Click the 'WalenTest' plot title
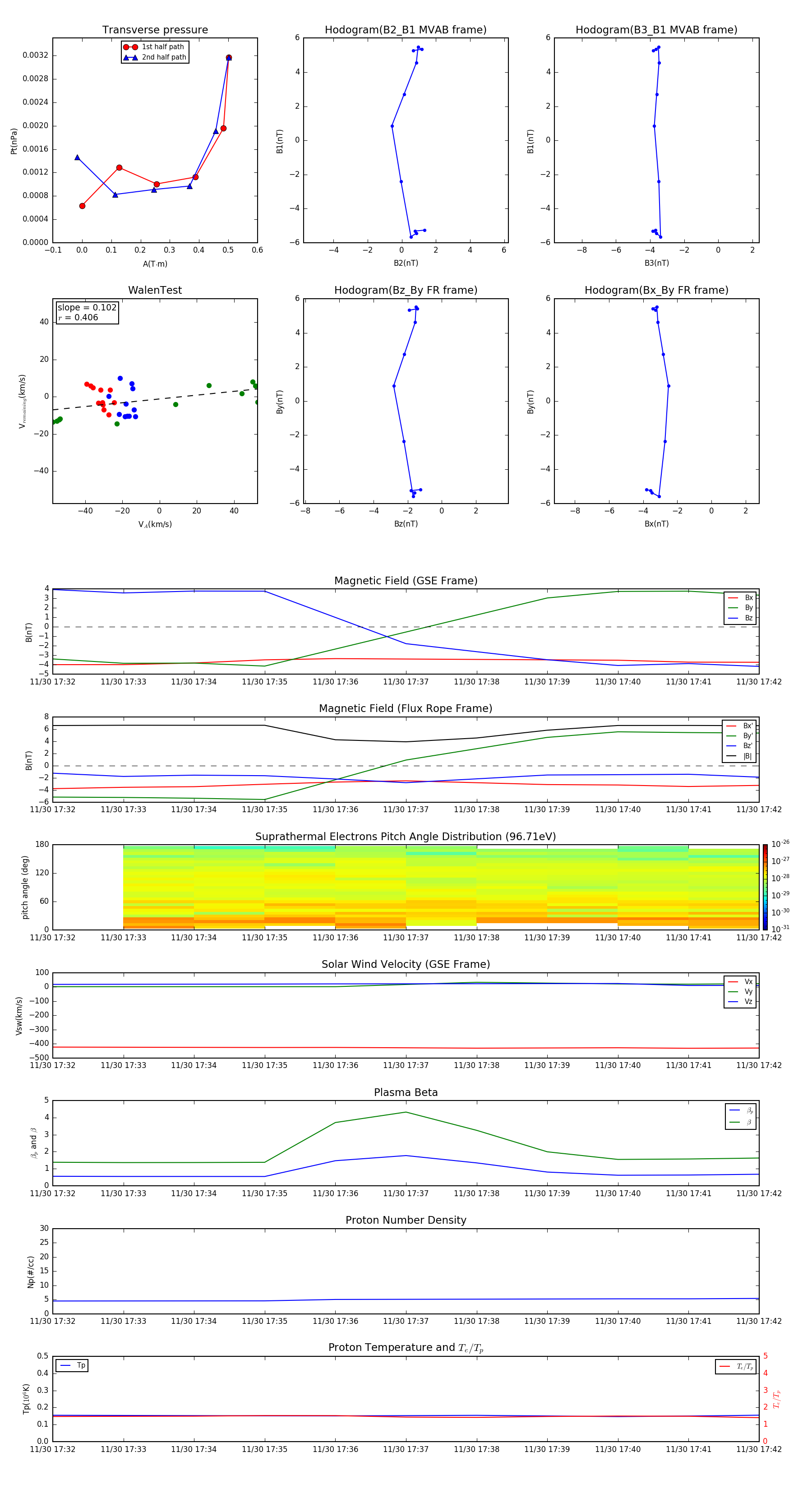812x1489 pixels. click(155, 290)
